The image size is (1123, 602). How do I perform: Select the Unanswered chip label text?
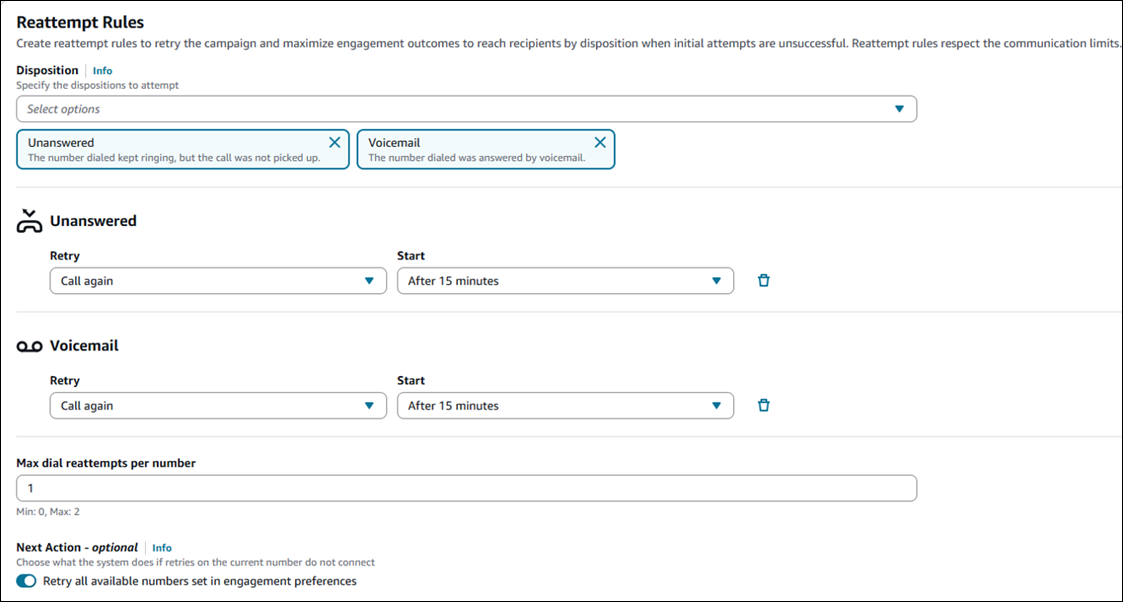(62, 142)
